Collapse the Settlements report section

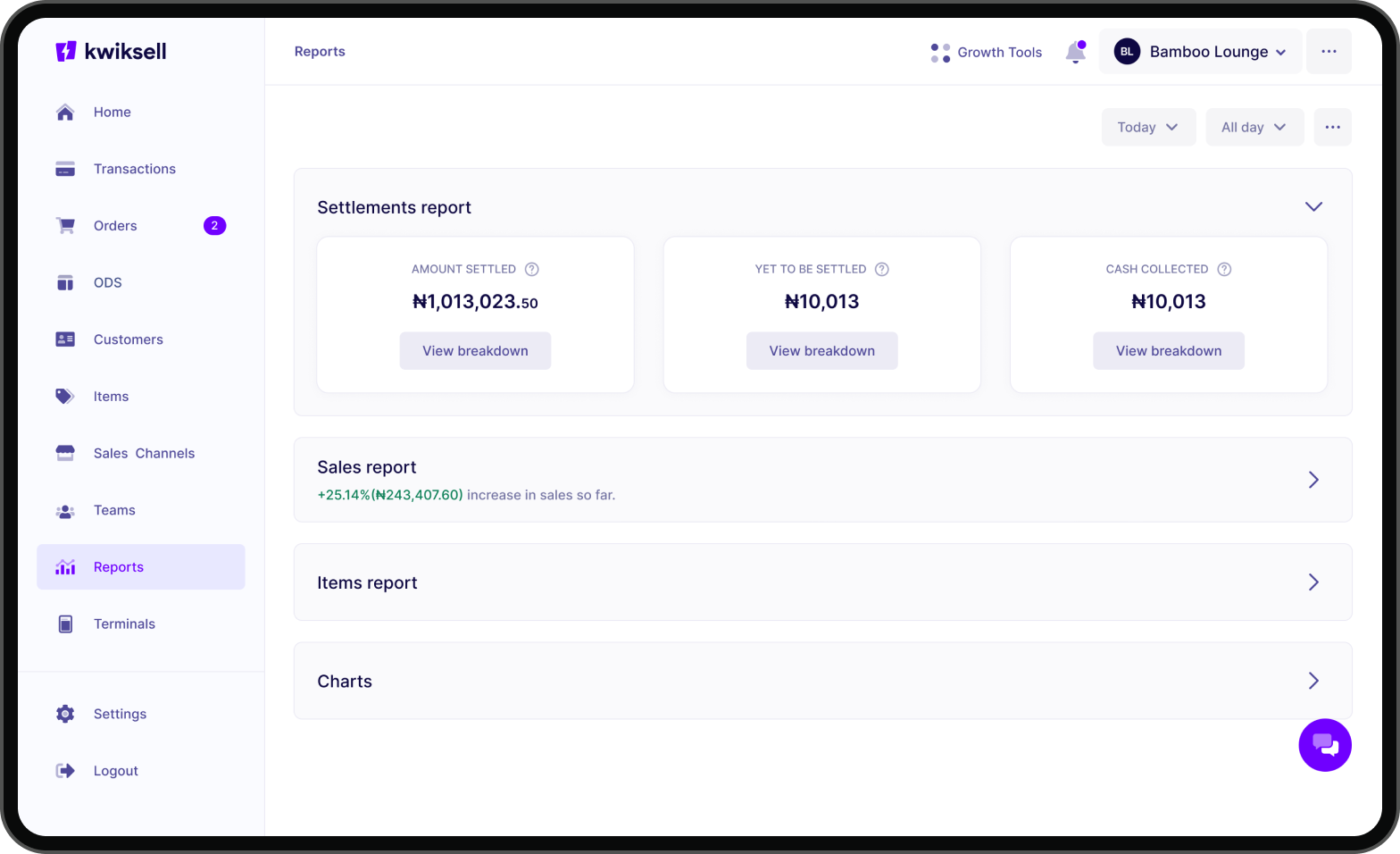coord(1313,207)
